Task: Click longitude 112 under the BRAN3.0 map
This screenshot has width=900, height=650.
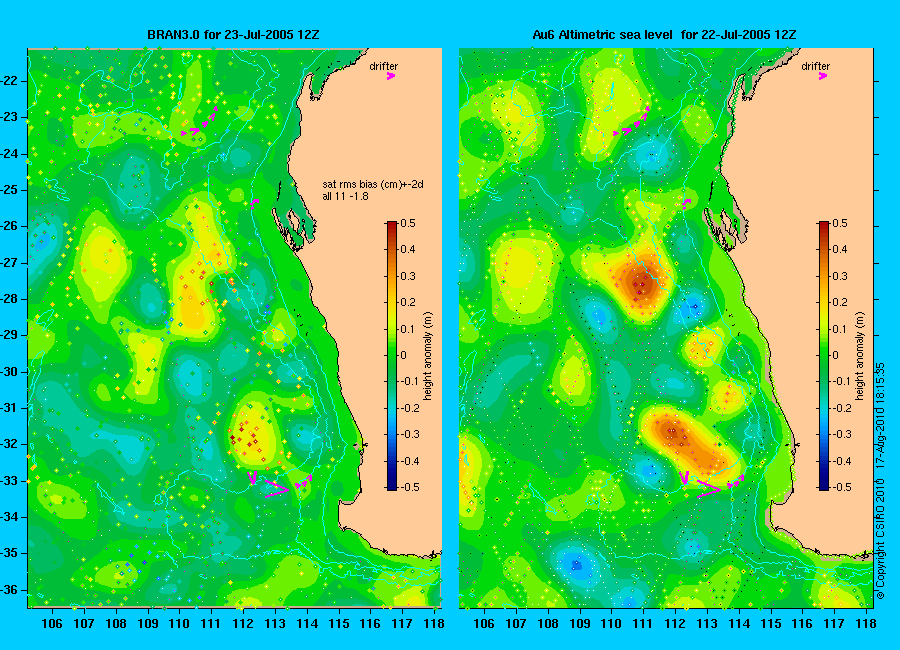Action: 243,624
